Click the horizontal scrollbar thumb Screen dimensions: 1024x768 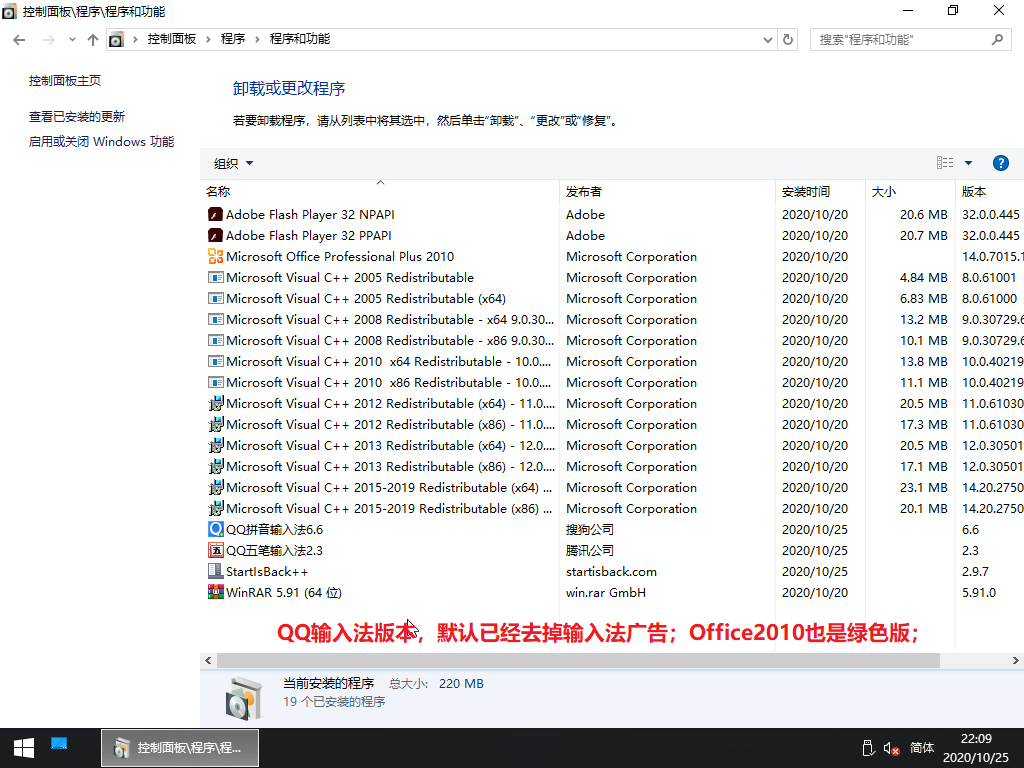pos(578,660)
